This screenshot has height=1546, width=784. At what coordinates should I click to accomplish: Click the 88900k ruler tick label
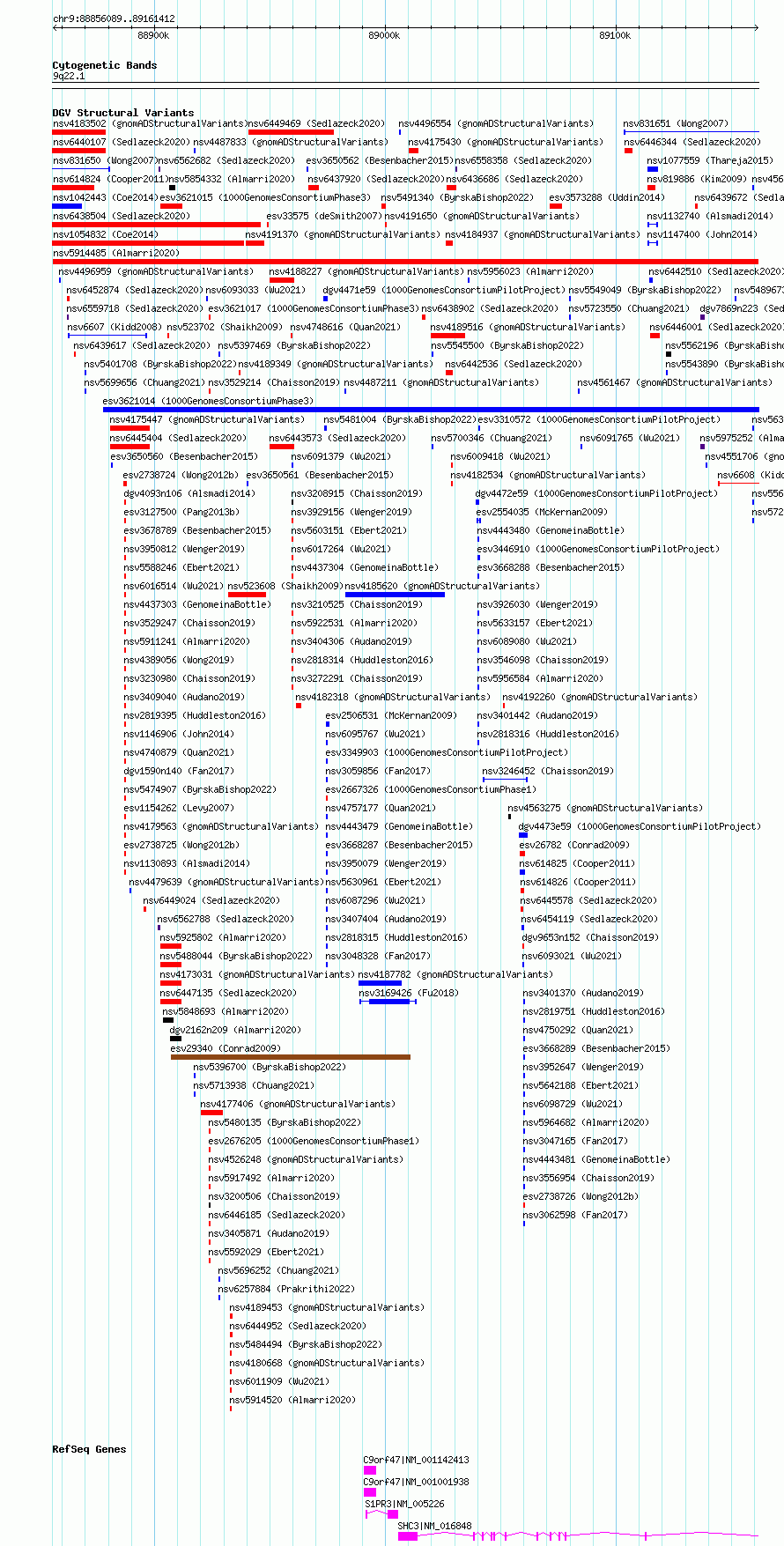(x=153, y=35)
